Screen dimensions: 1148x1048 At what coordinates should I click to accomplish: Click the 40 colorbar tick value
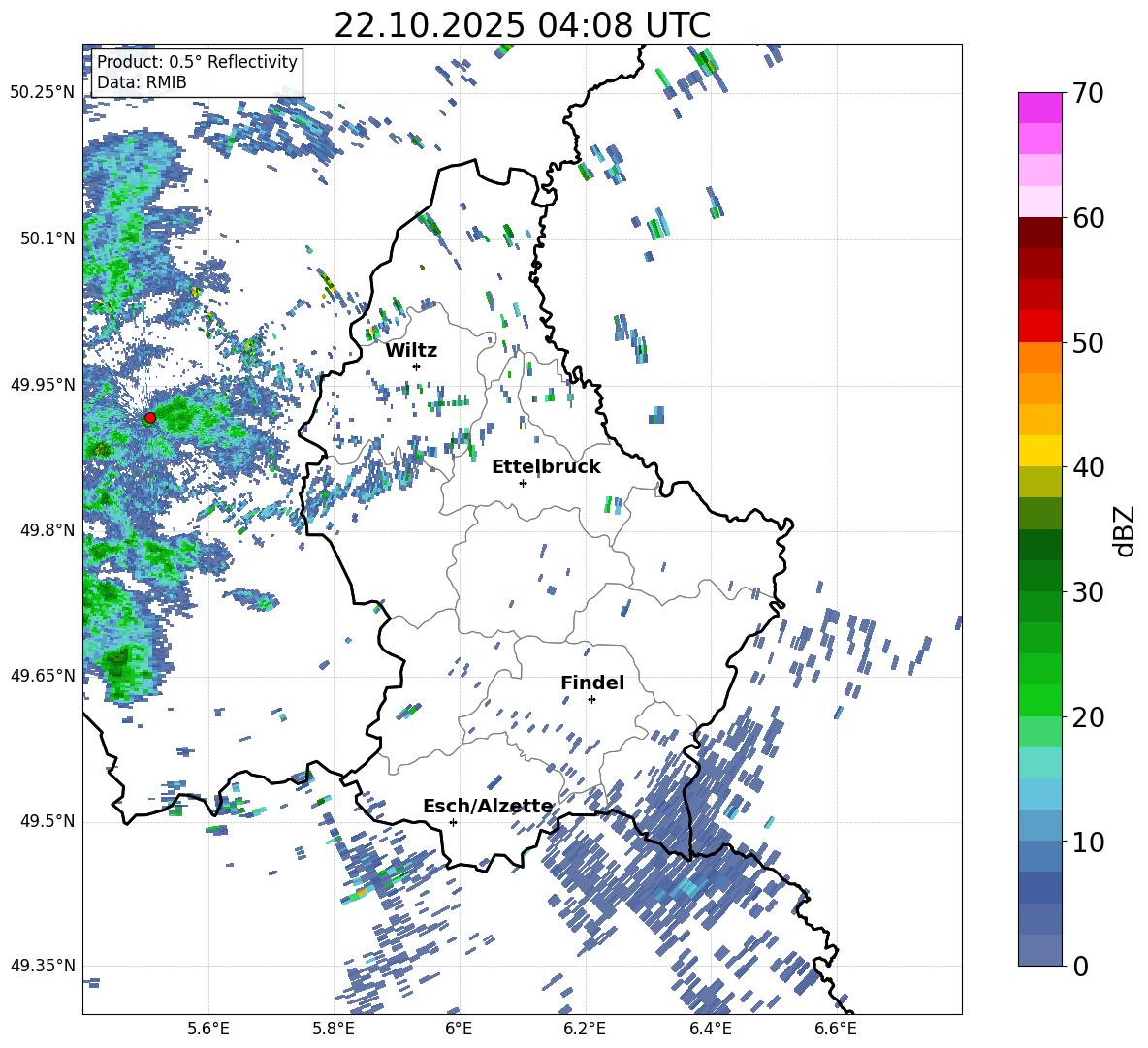(x=1088, y=467)
